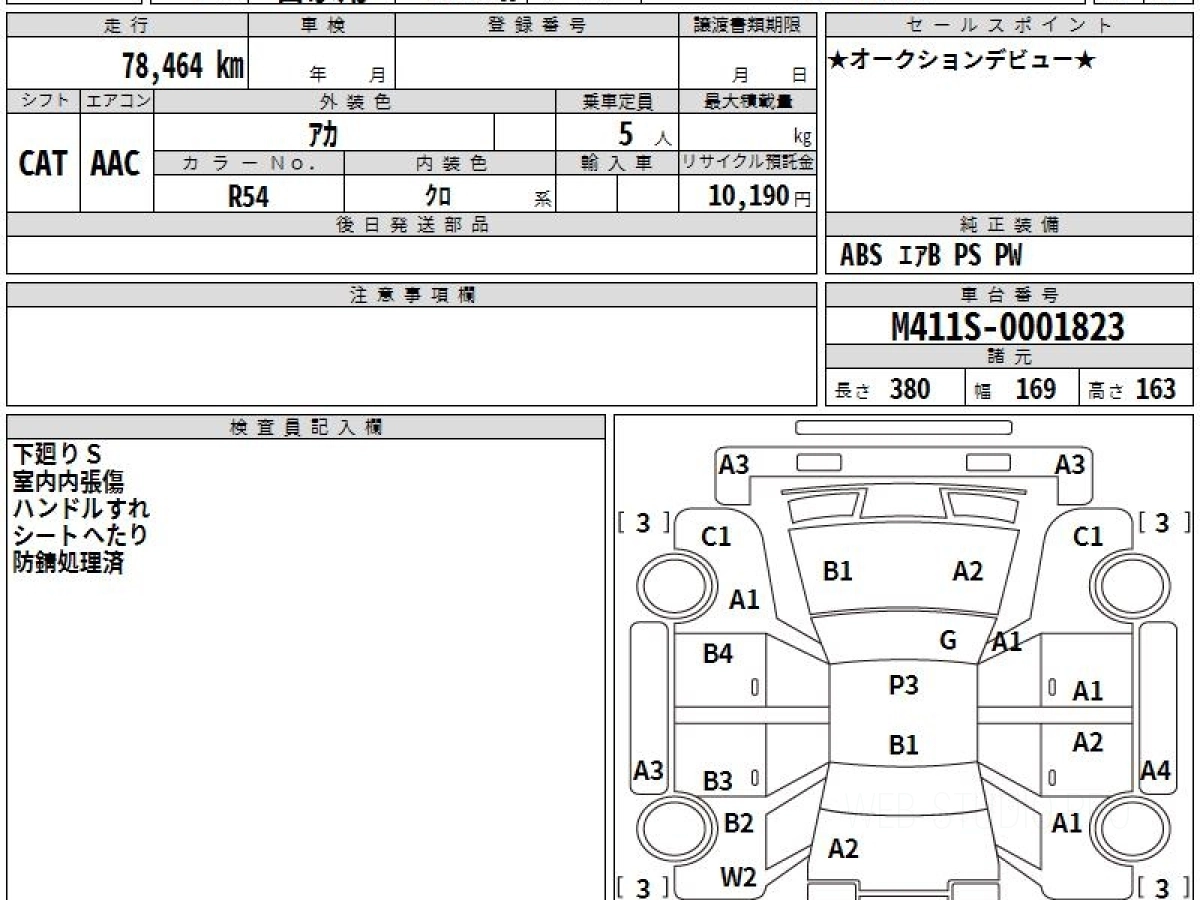
Task: Click the 登録番号 header cell
Action: (537, 26)
